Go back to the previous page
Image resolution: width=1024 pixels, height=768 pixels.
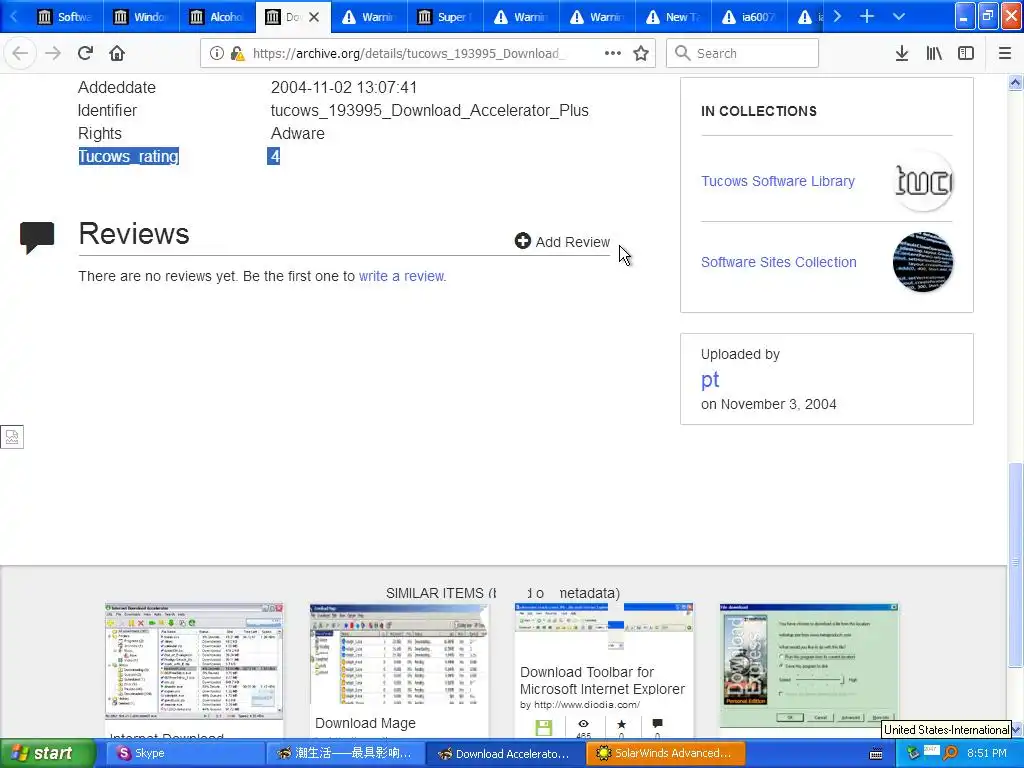(20, 53)
